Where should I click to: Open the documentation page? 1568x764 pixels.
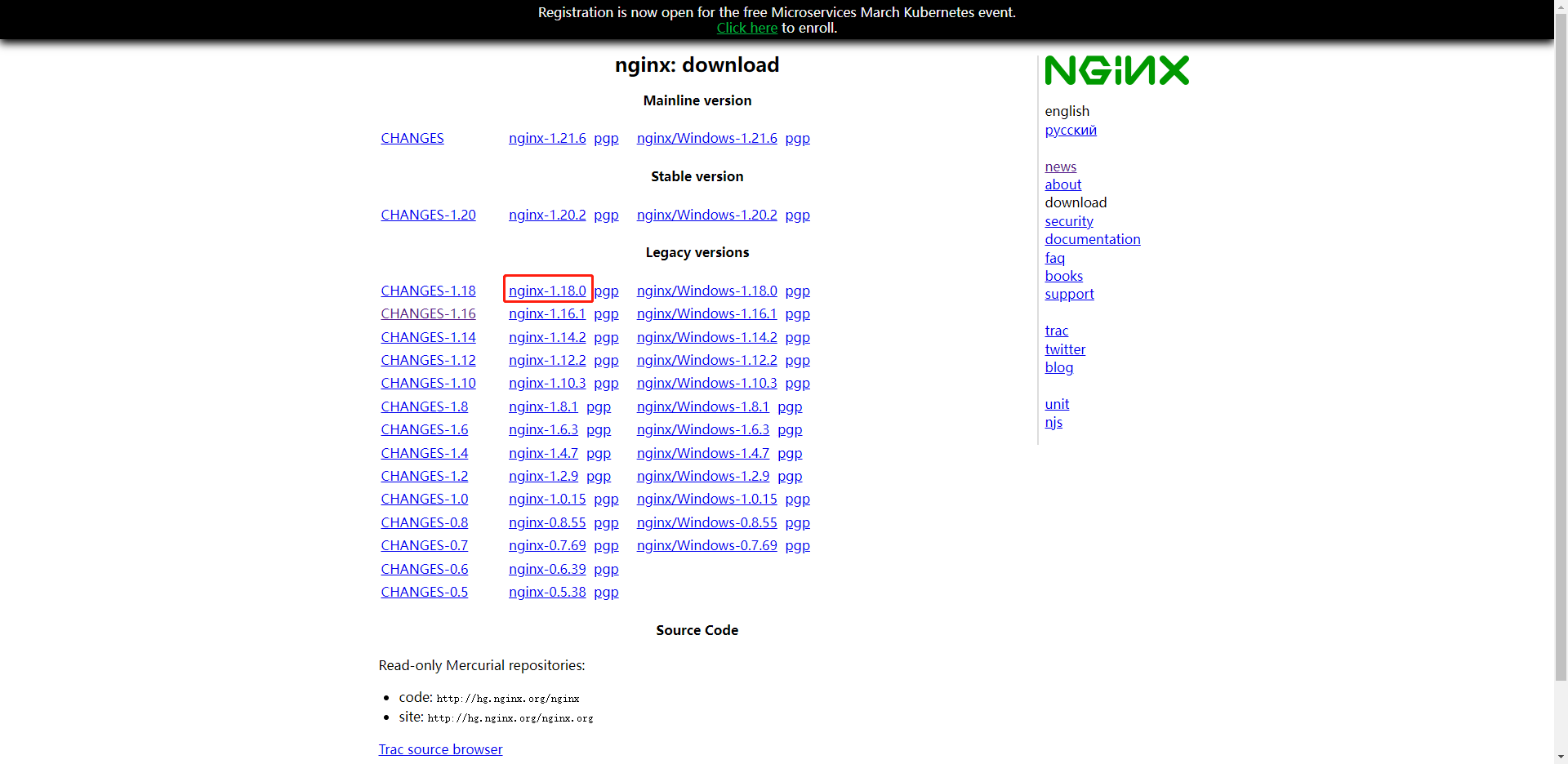click(x=1093, y=239)
